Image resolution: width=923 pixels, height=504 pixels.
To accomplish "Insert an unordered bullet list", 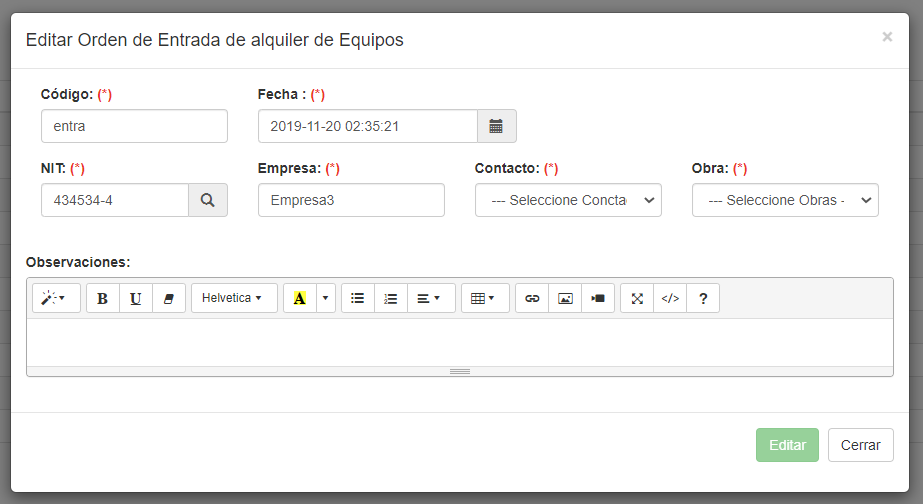I will click(358, 298).
